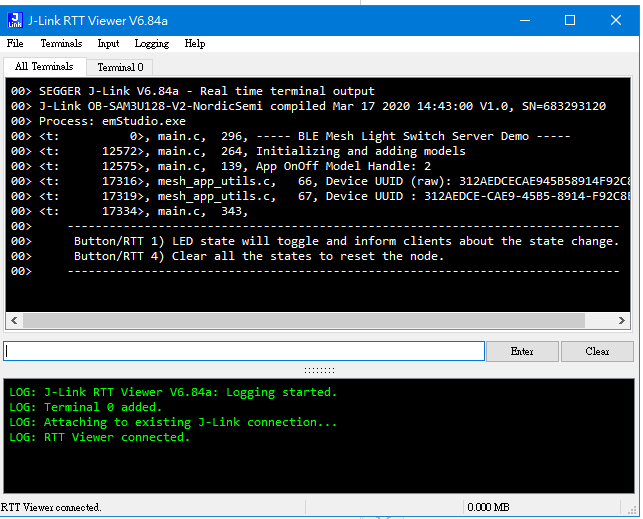
Task: Close the J-Link RTT Viewer window
Action: [616, 20]
